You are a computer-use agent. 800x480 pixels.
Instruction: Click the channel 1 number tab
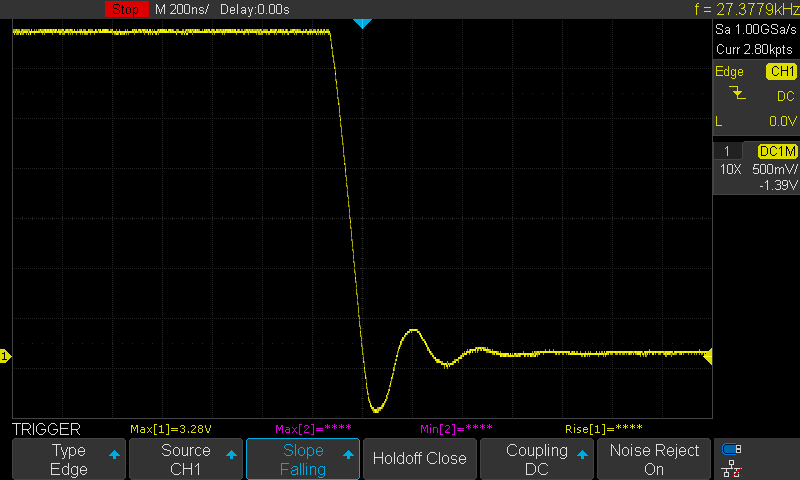727,150
